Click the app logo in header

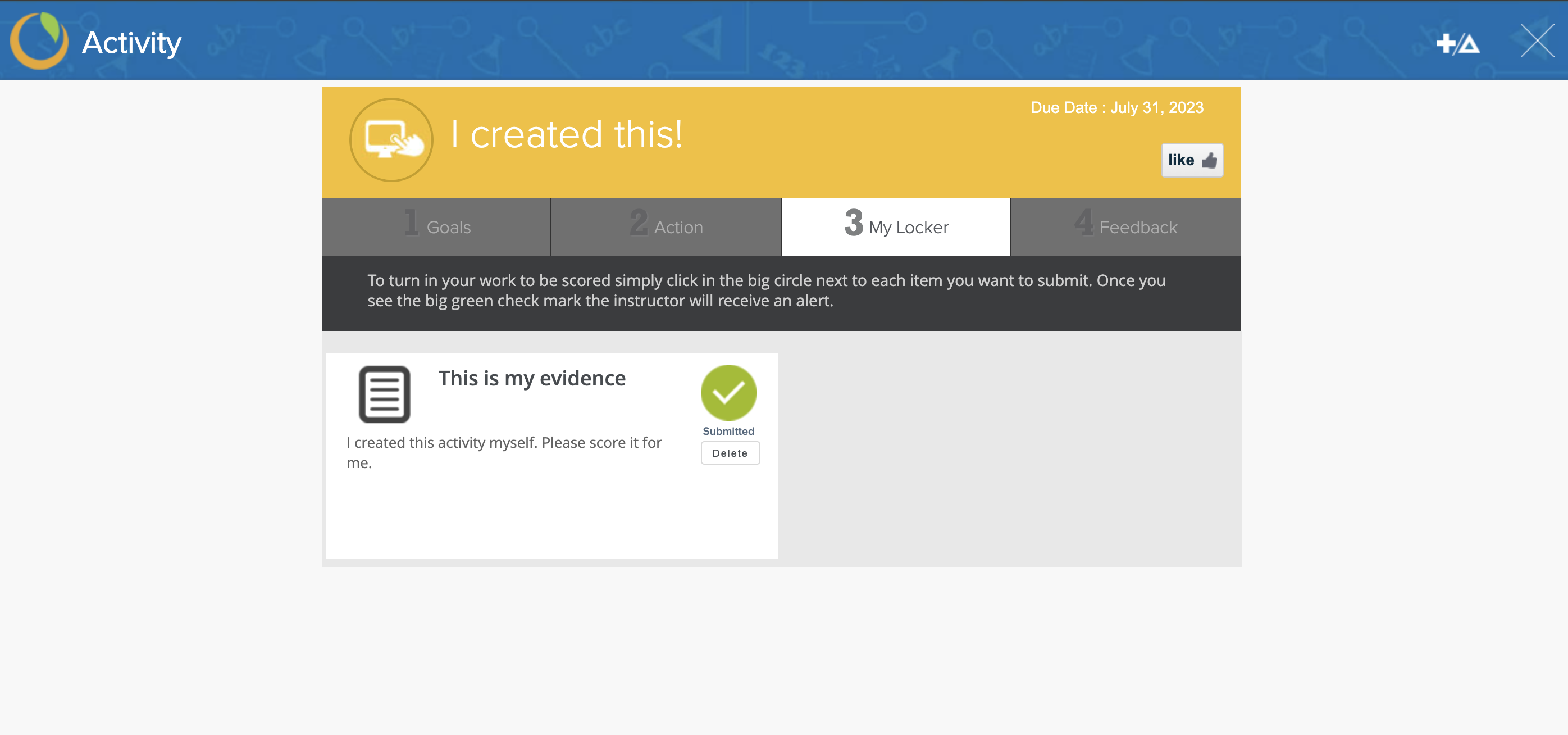pyautogui.click(x=39, y=41)
